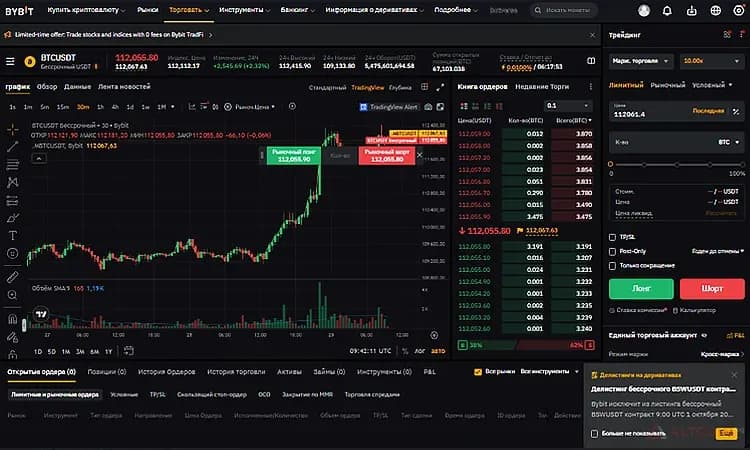The height and width of the screenshot is (450, 750).
Task: Switch to the Недавние Торги tab
Action: pos(542,87)
